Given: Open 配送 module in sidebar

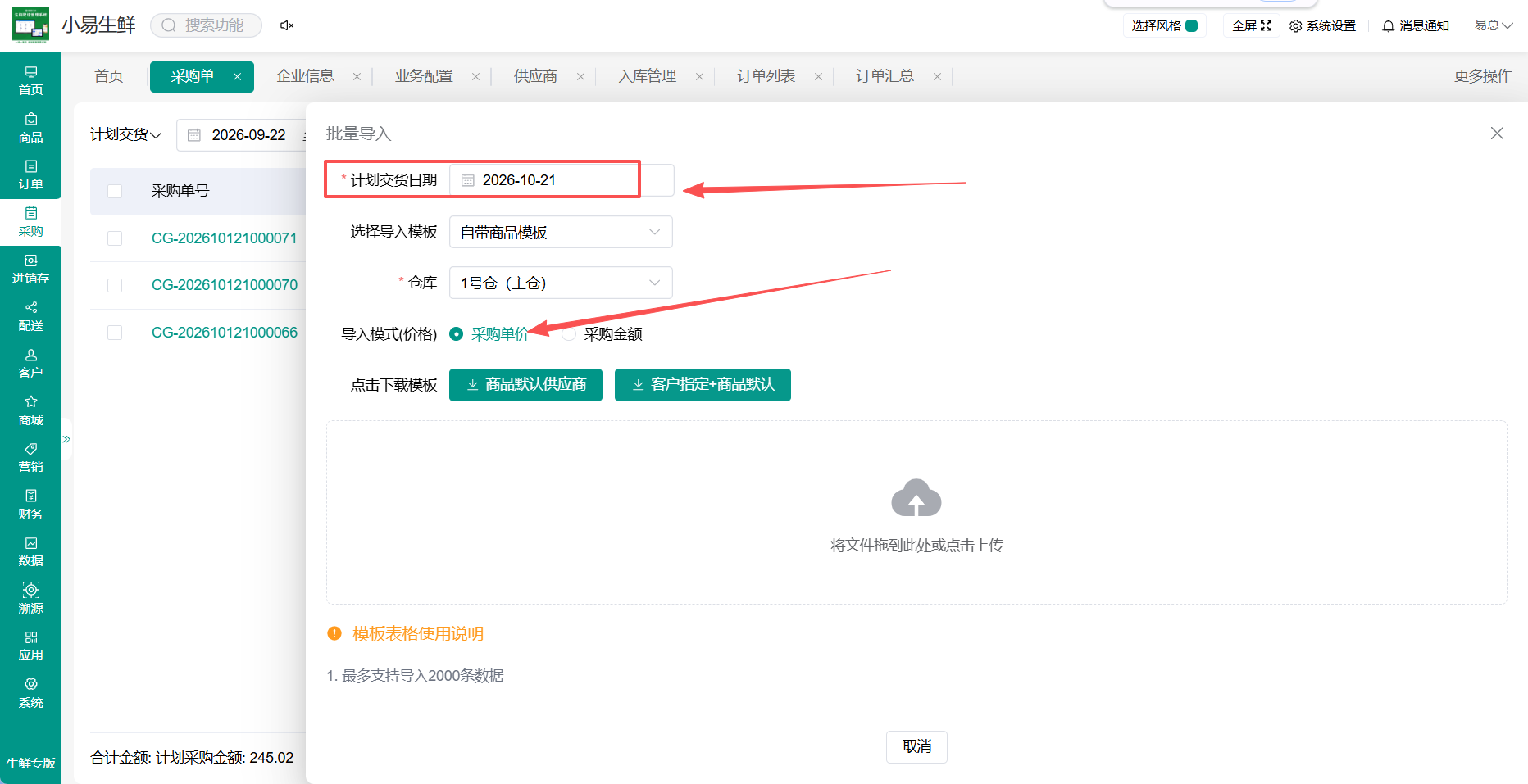Looking at the screenshot, I should (30, 316).
